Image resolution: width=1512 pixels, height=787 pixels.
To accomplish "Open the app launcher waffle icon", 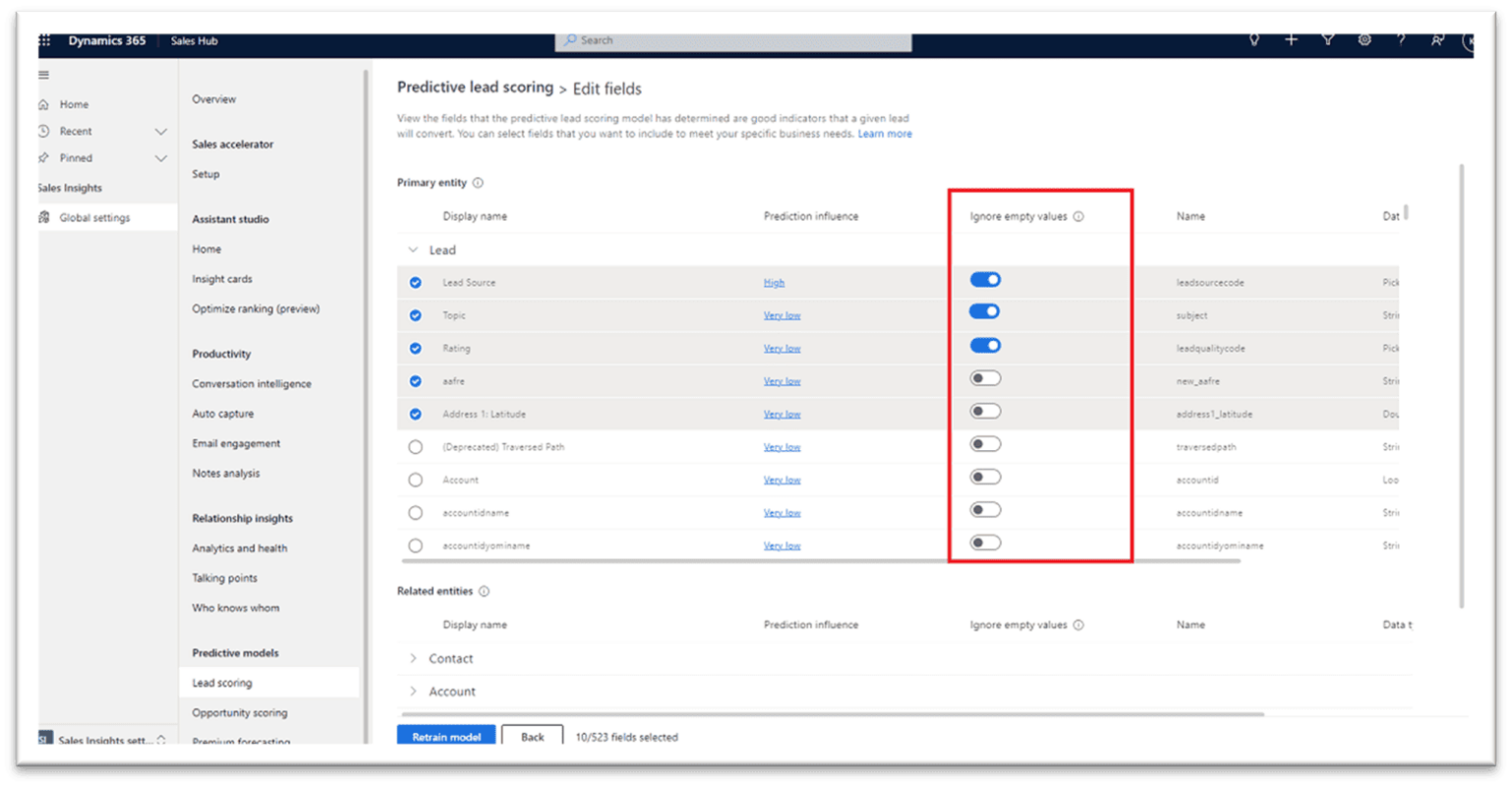I will [44, 40].
